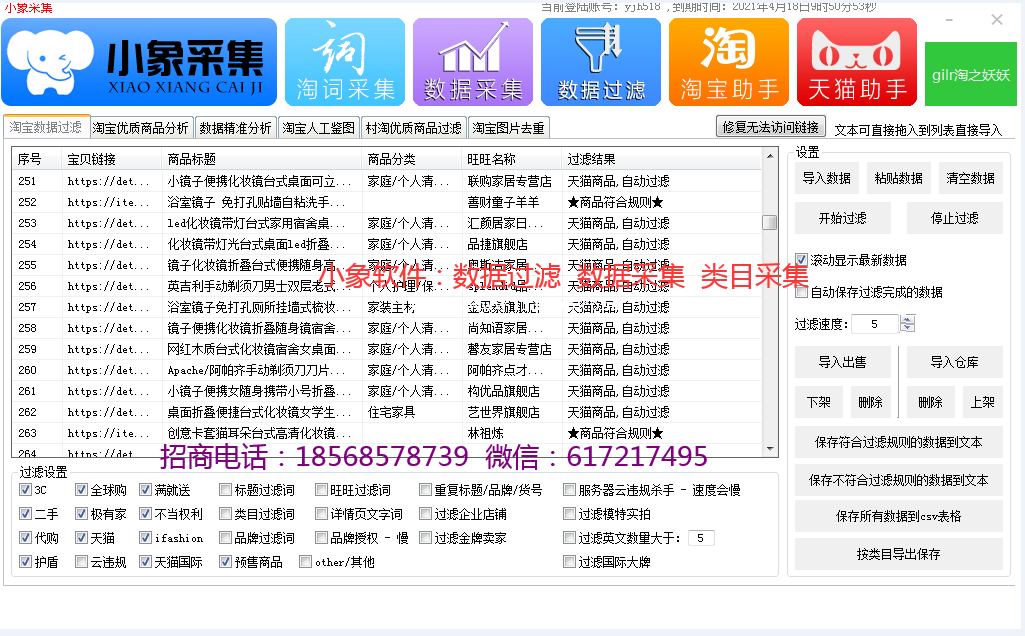Enable 过滤模特实拍 checkbox

[569, 514]
